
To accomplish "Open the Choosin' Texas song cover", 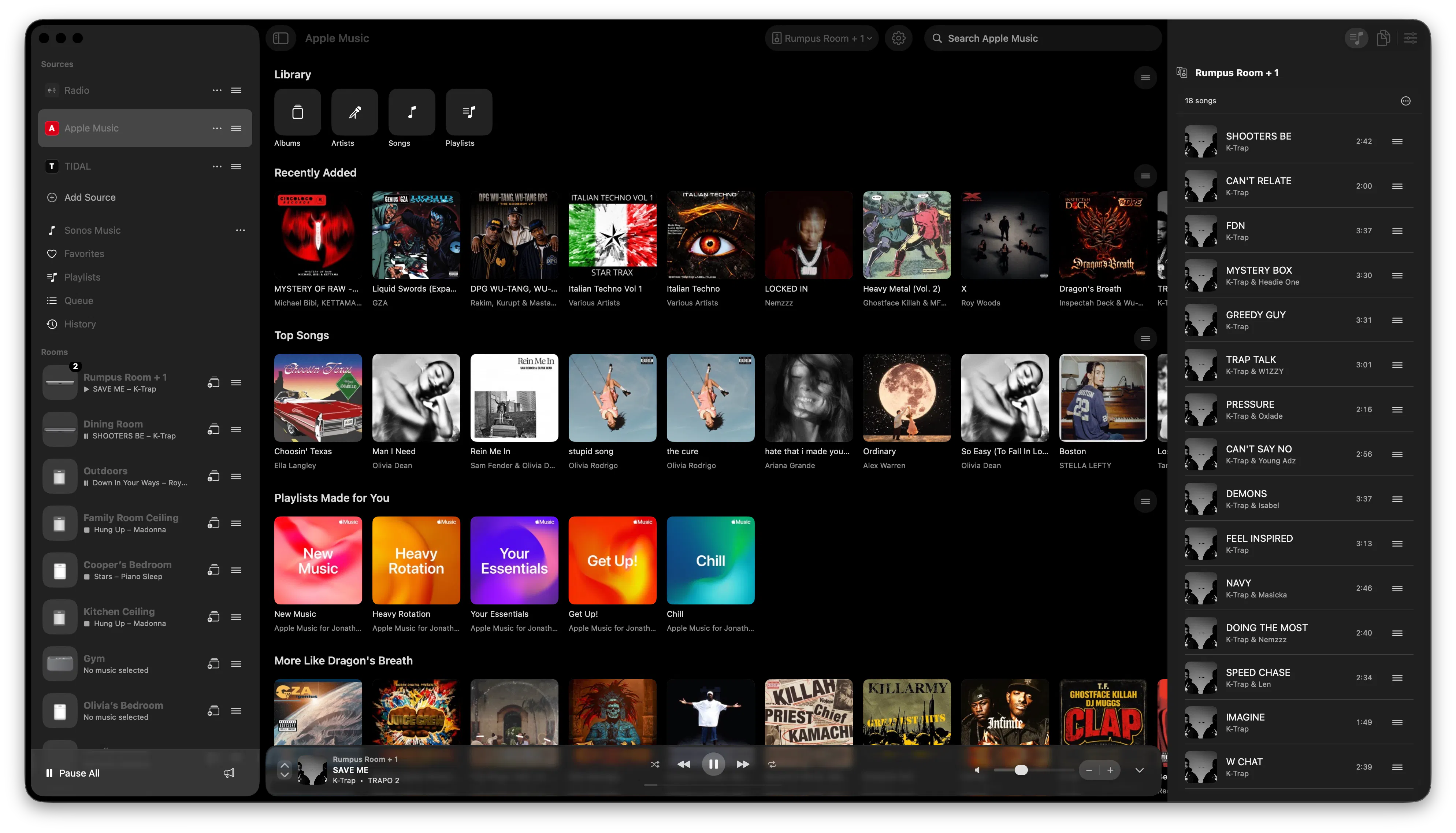I will [x=318, y=397].
